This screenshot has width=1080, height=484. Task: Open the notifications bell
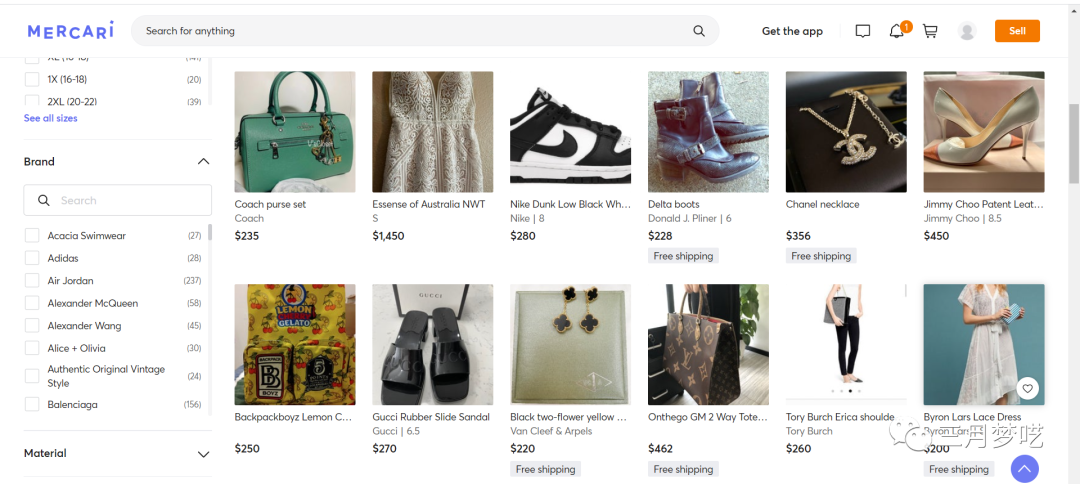(x=896, y=31)
